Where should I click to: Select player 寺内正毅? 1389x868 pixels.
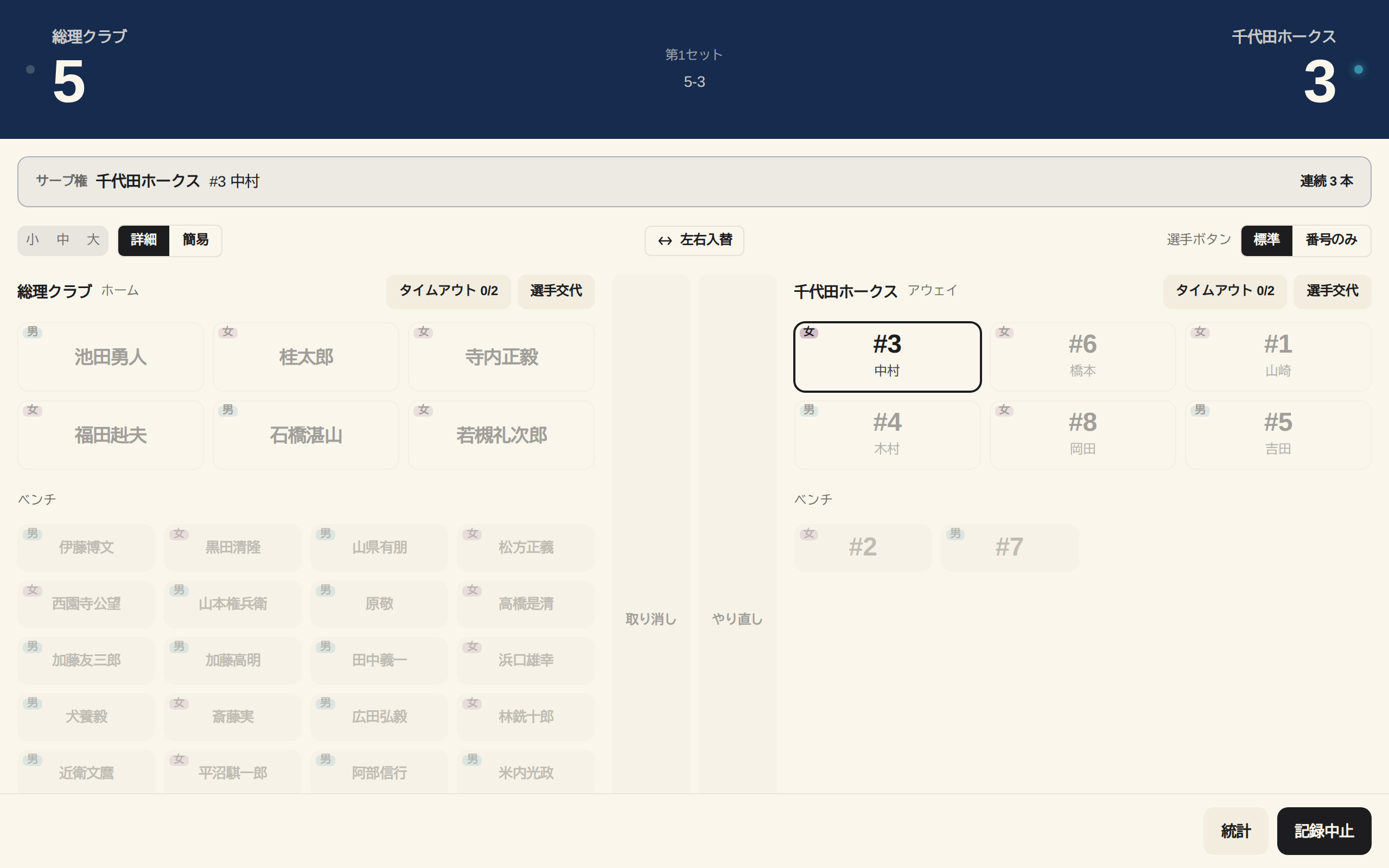pyautogui.click(x=501, y=357)
